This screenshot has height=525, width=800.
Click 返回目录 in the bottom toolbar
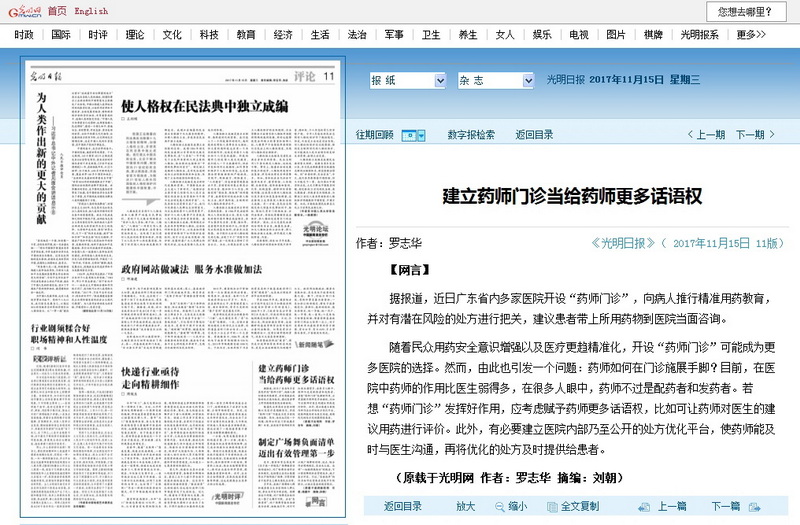point(402,507)
